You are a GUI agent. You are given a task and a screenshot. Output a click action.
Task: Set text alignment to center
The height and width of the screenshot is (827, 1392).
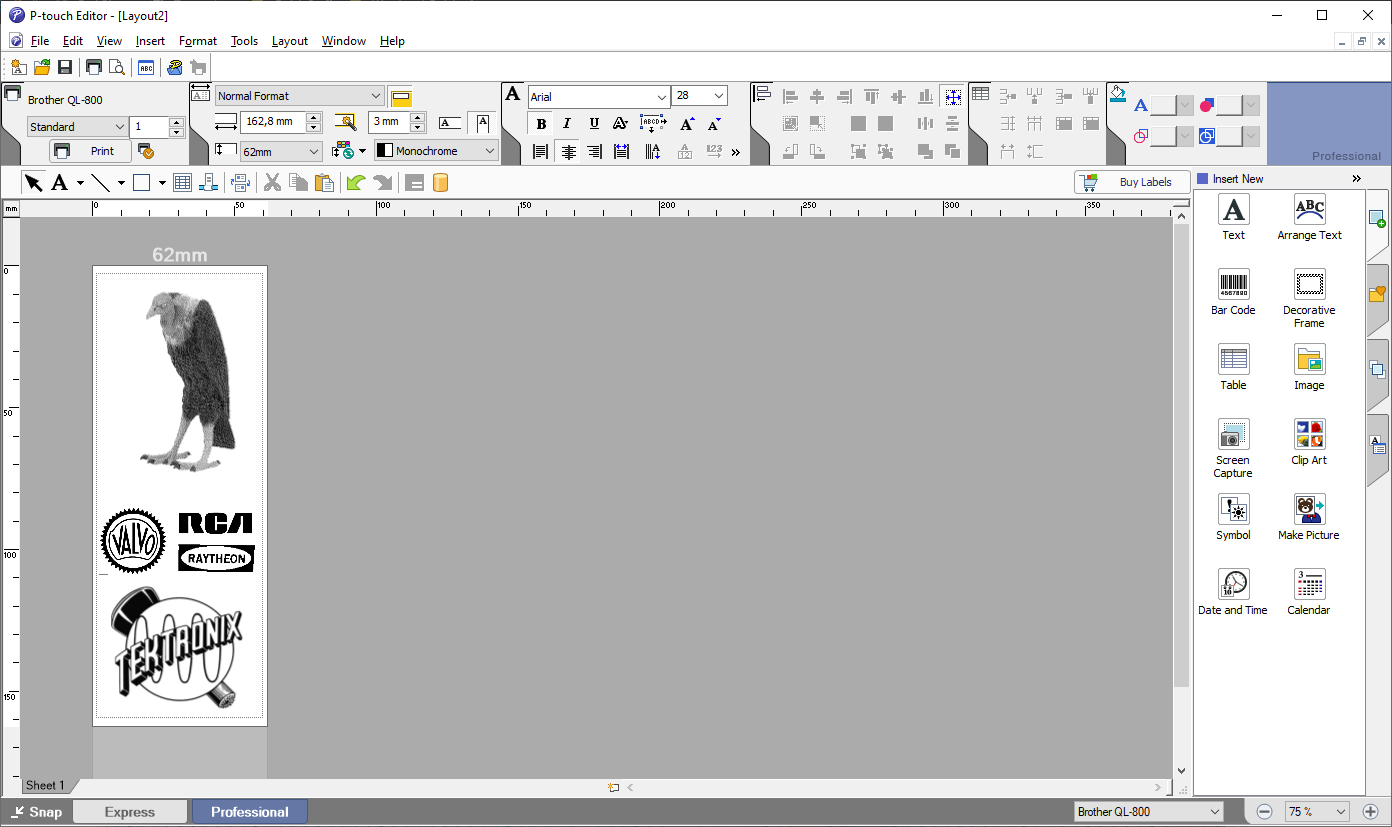coord(568,152)
